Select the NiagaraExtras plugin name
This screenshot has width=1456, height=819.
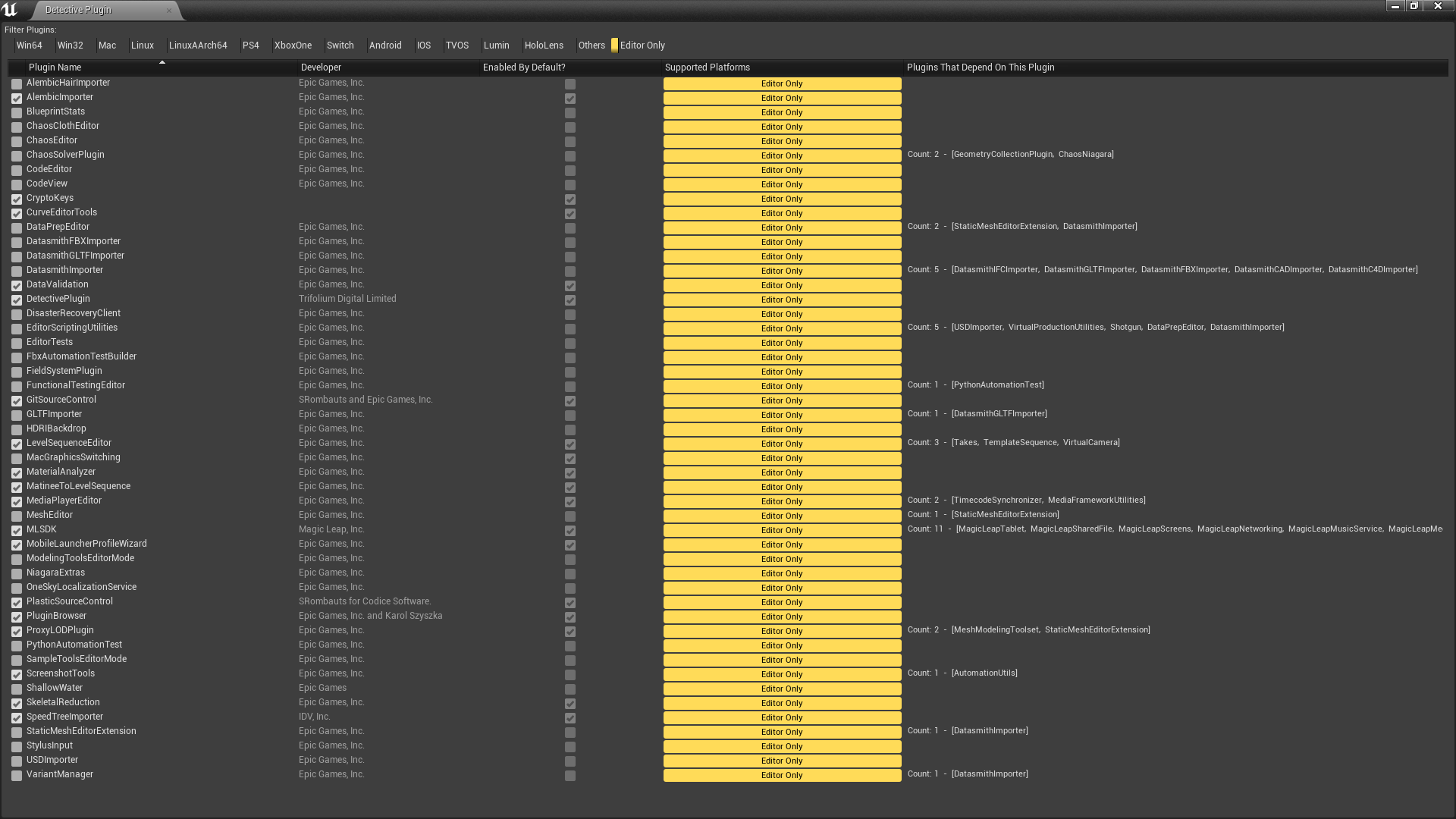[x=55, y=573]
